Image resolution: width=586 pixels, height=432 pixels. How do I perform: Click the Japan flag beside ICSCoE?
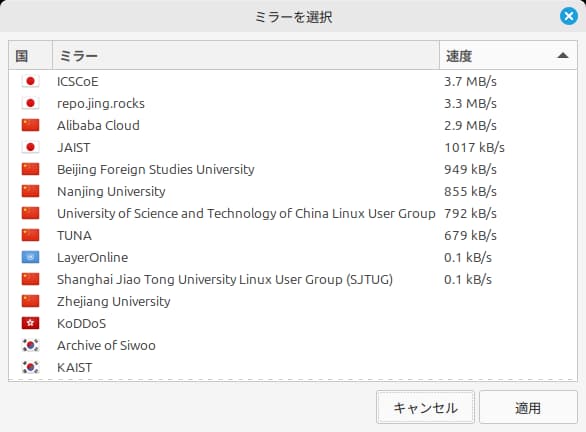30,81
